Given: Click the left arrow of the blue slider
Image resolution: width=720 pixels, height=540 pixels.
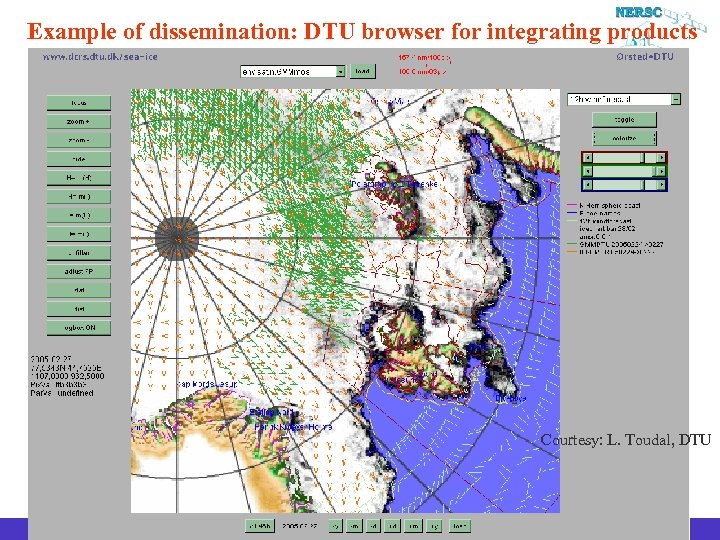Looking at the screenshot, I should click(588, 185).
